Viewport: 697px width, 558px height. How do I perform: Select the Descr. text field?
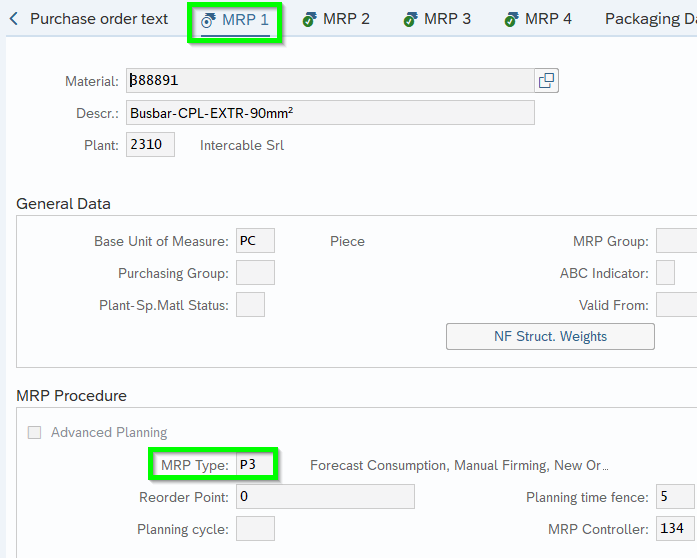330,113
